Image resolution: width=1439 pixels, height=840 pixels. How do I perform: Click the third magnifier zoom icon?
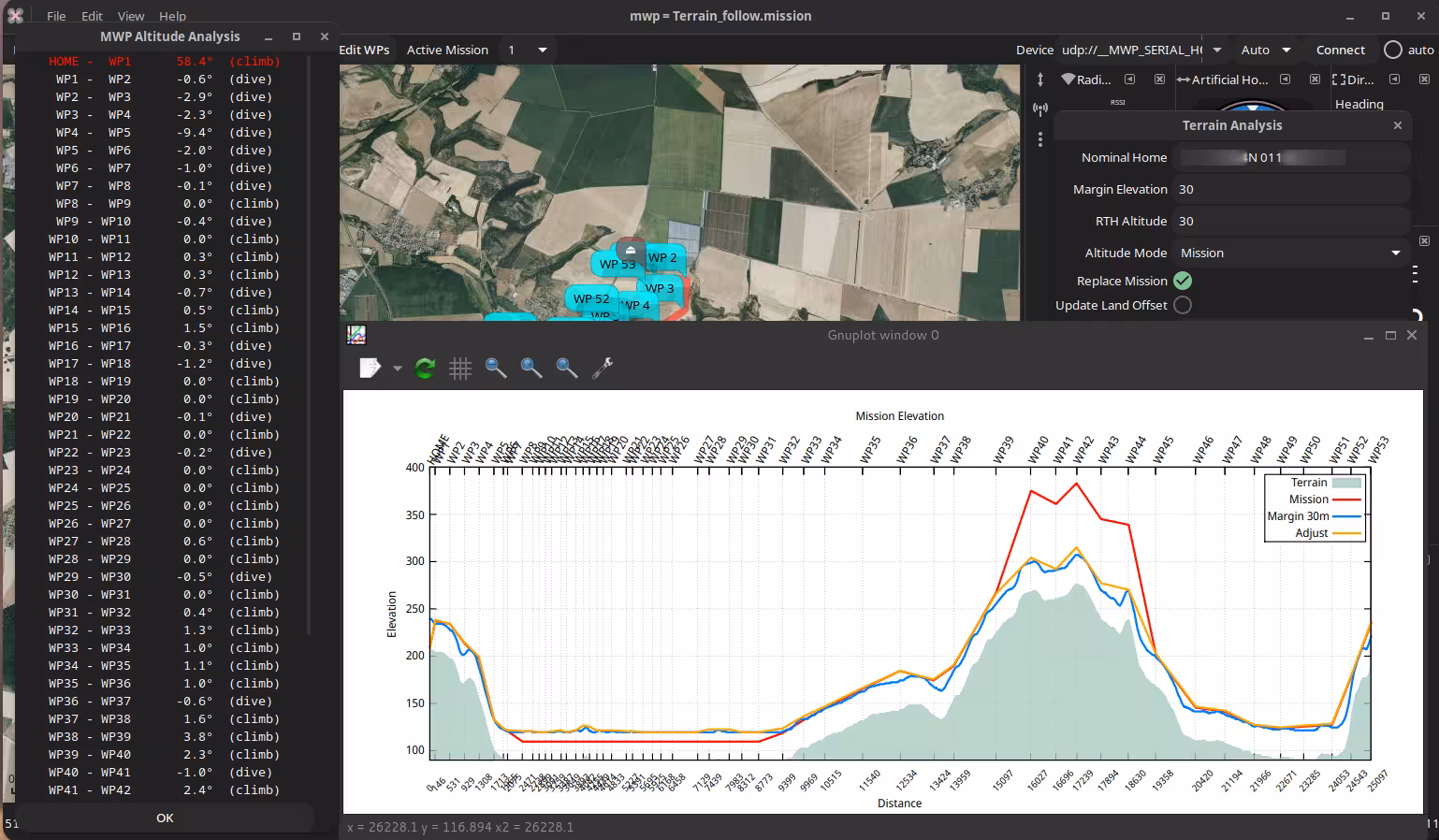tap(567, 369)
